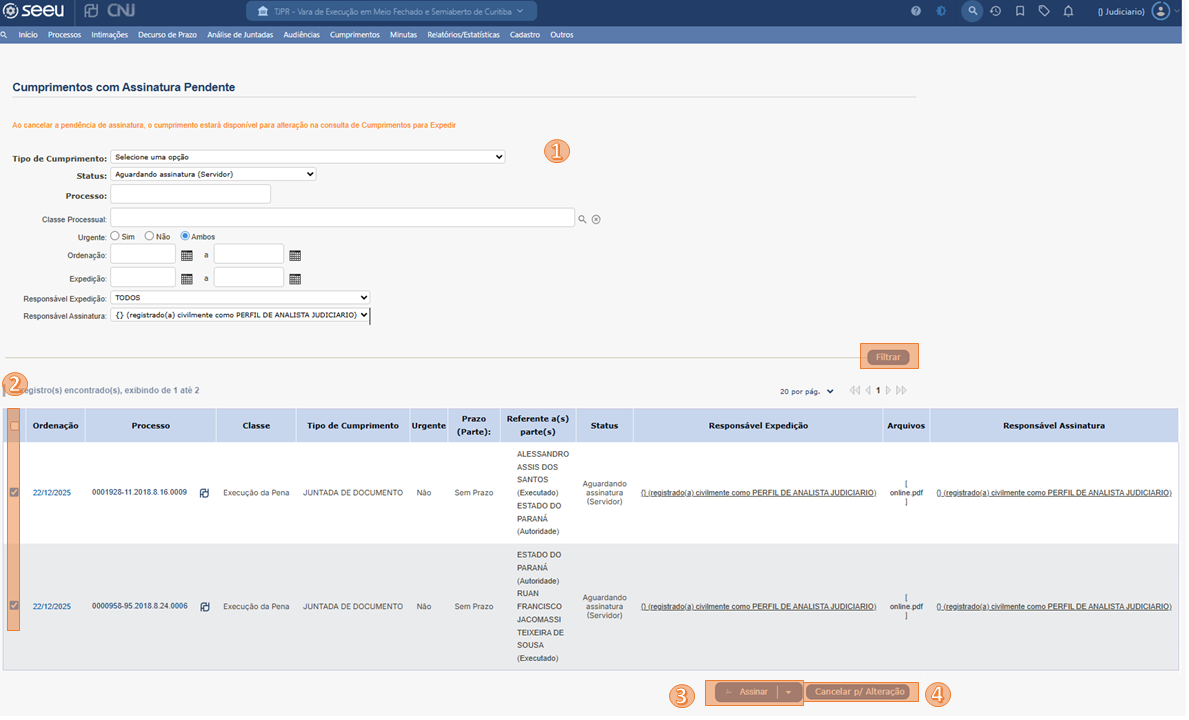The height and width of the screenshot is (720, 1189).
Task: Toggle the select-all checkbox in table header
Action: (14, 426)
